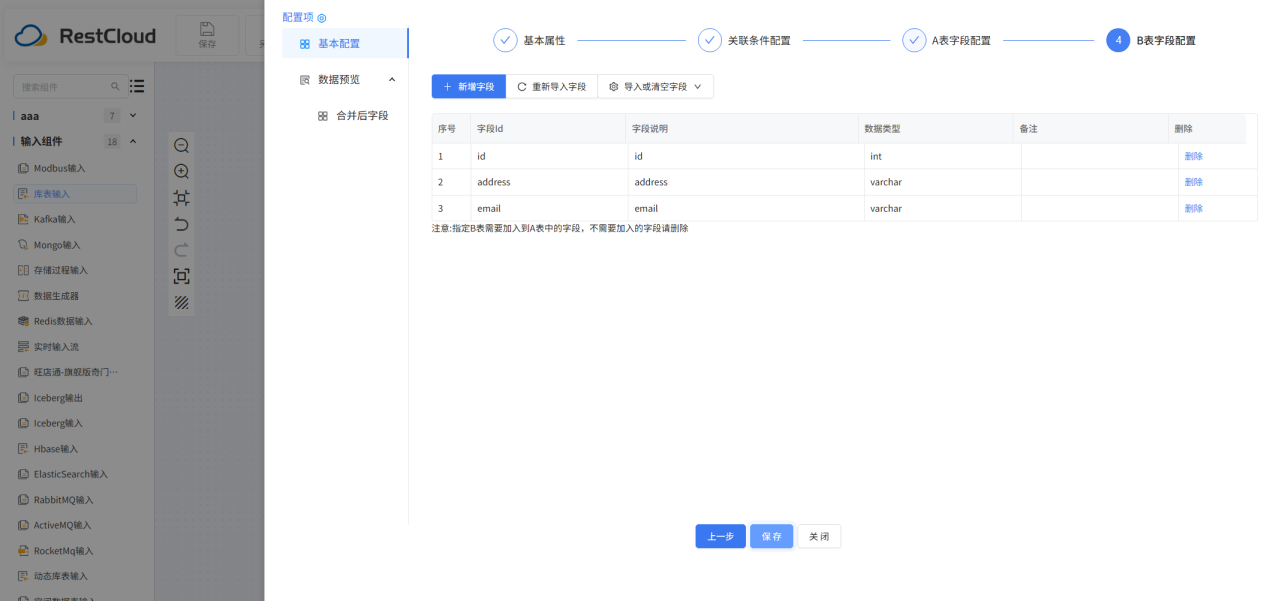
Task: Select 库表输入 in the component list
Action: click(75, 194)
